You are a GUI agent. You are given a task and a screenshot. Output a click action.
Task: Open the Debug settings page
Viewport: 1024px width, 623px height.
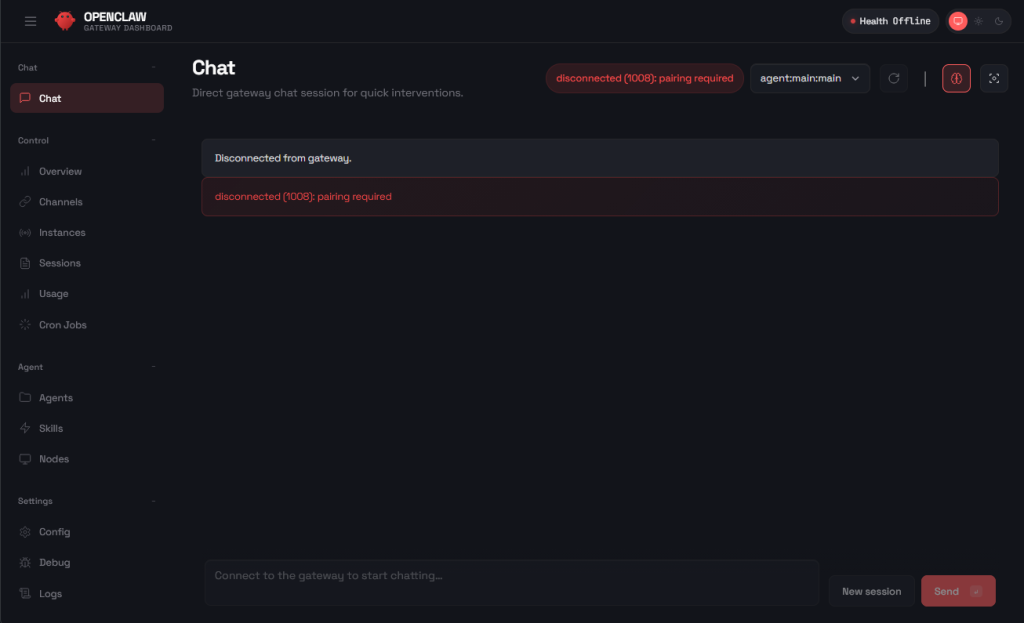pyautogui.click(x=54, y=563)
